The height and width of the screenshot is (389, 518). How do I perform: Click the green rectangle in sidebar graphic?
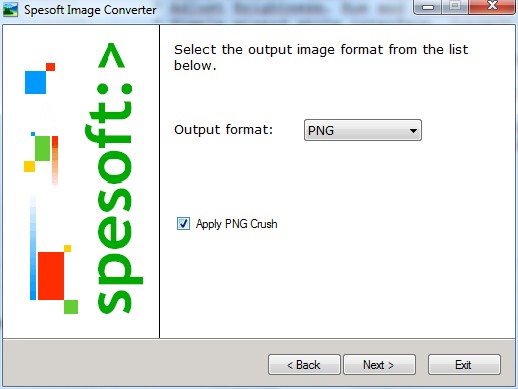(x=42, y=148)
